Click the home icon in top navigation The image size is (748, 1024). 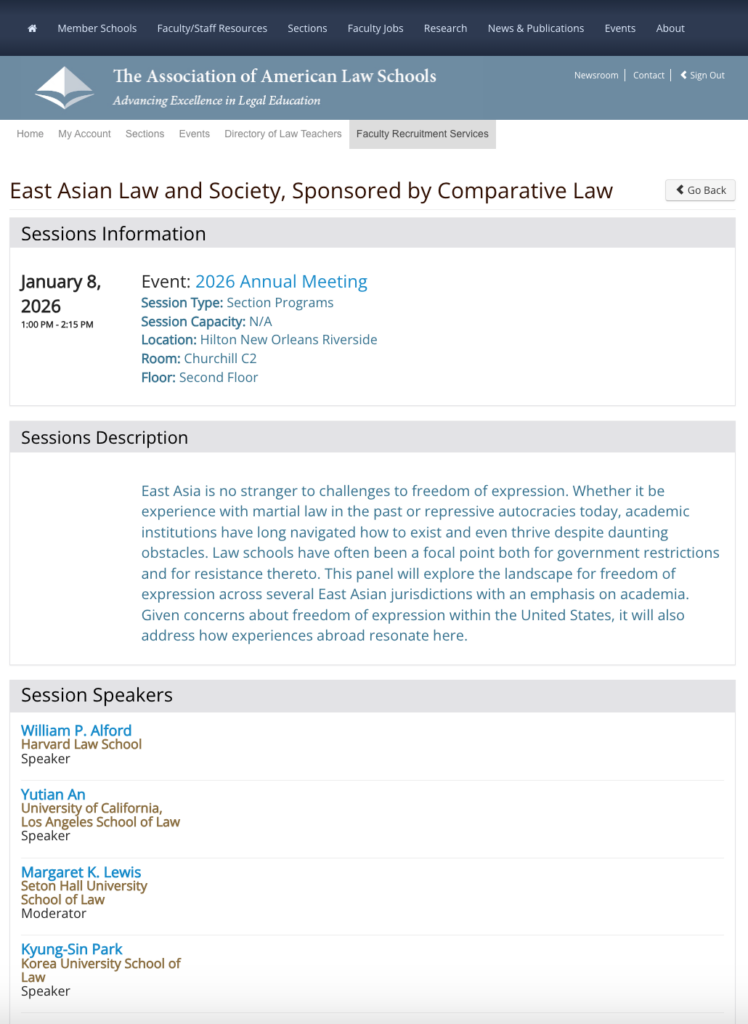(32, 28)
